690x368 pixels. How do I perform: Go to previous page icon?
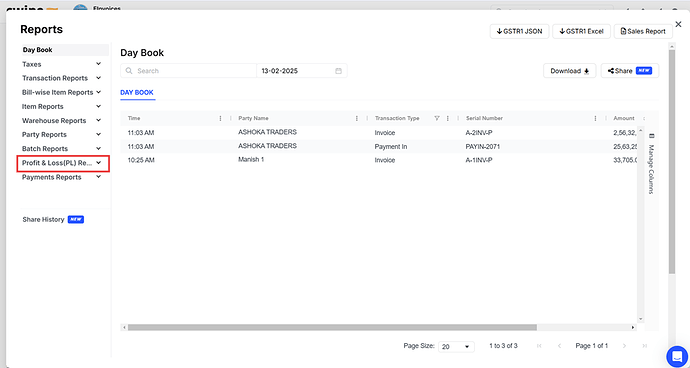pos(559,346)
